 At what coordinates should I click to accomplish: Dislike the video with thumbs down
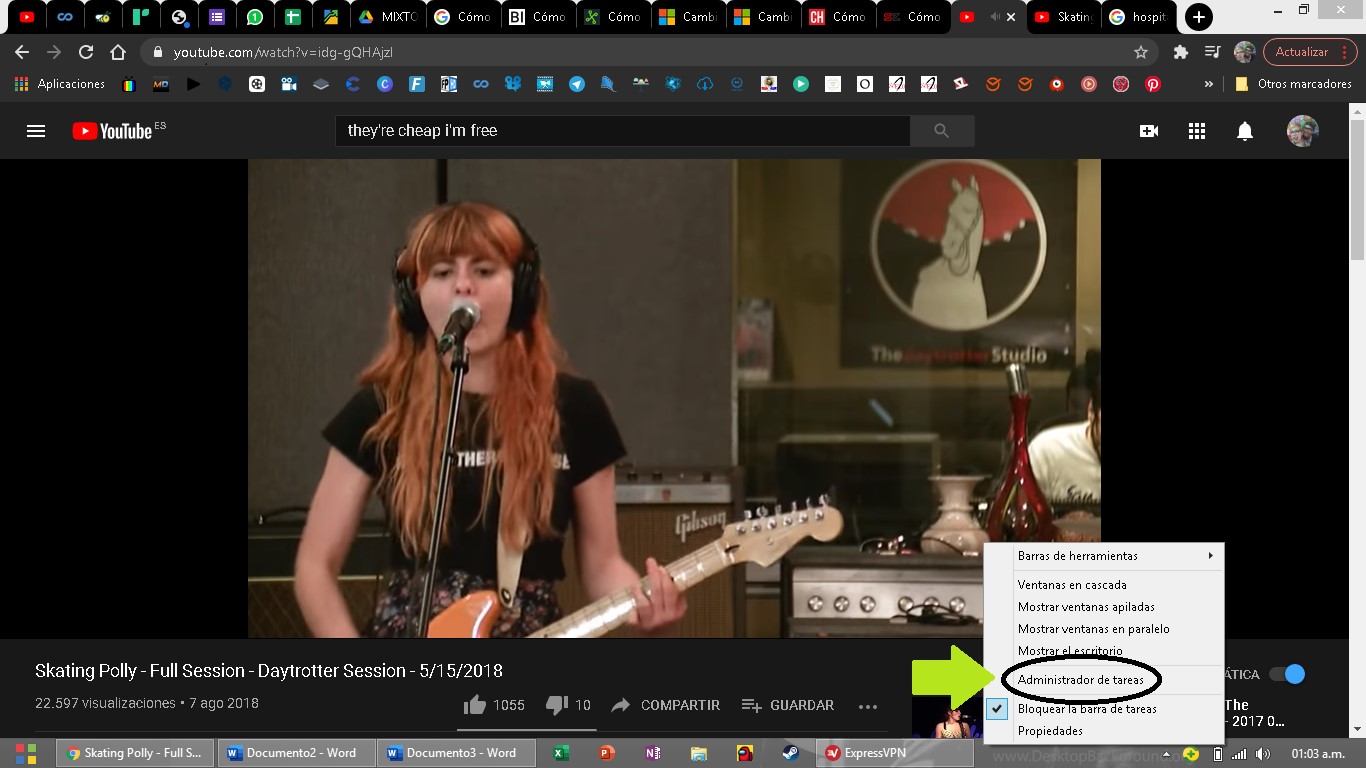(557, 705)
